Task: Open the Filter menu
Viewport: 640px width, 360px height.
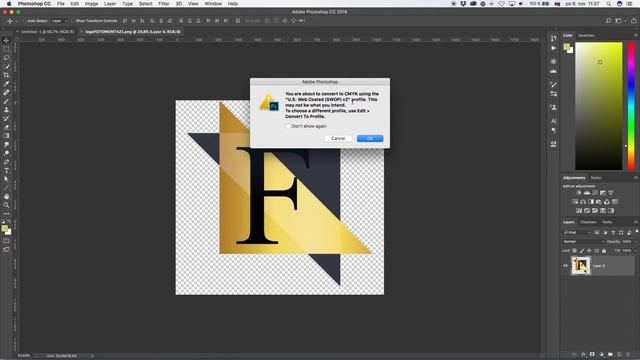Action: (164, 4)
